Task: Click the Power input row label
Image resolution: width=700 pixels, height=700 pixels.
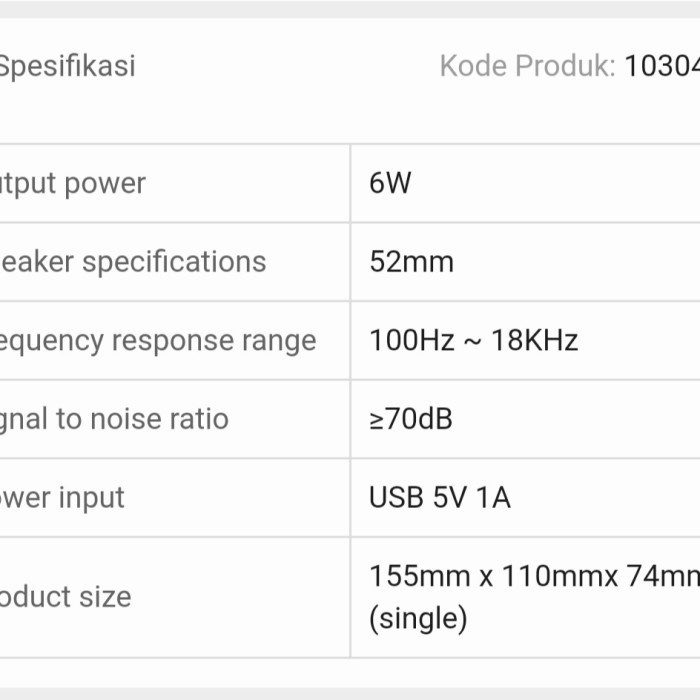Action: (x=62, y=498)
